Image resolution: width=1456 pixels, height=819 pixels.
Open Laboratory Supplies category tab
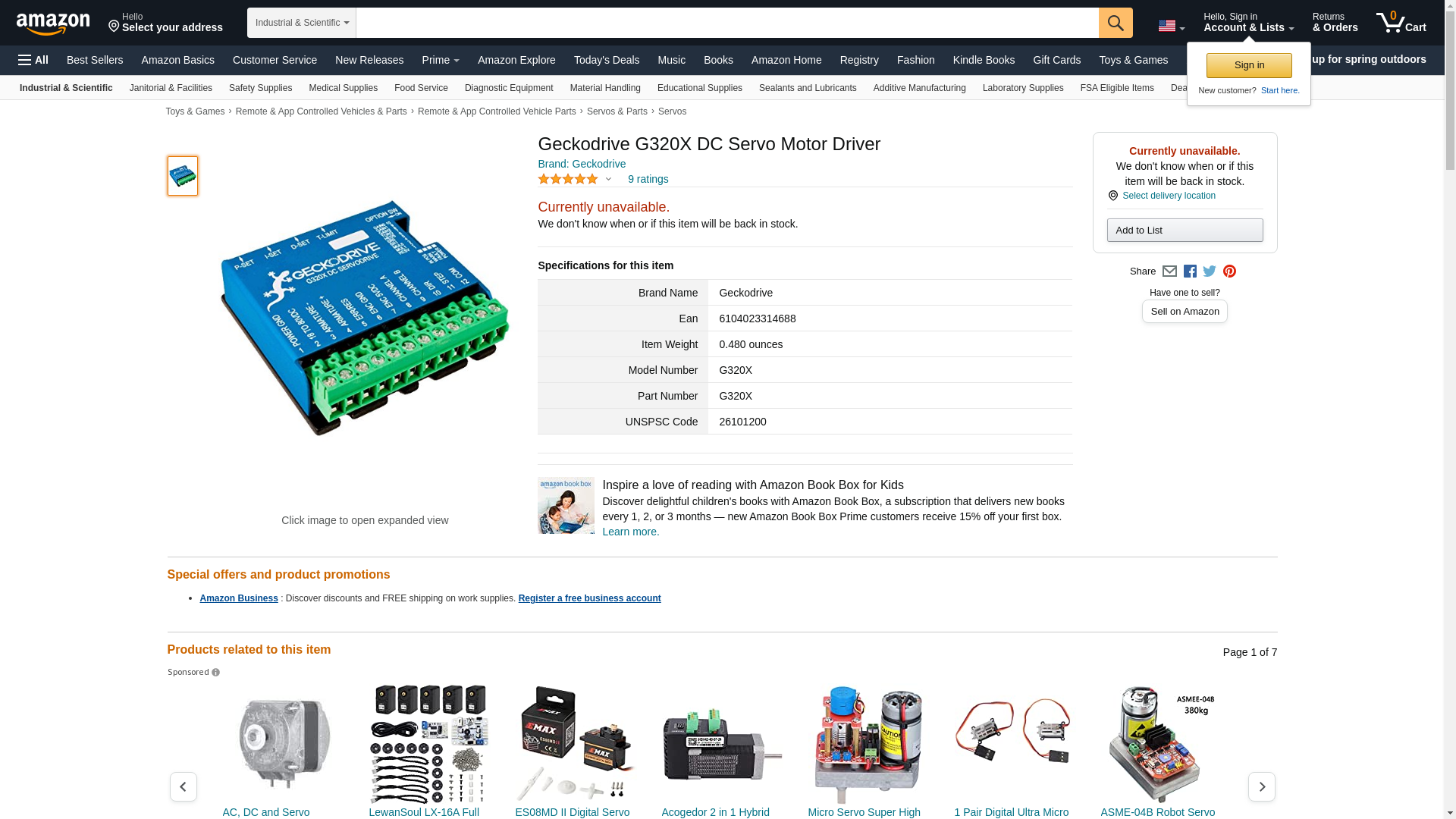[x=1023, y=88]
